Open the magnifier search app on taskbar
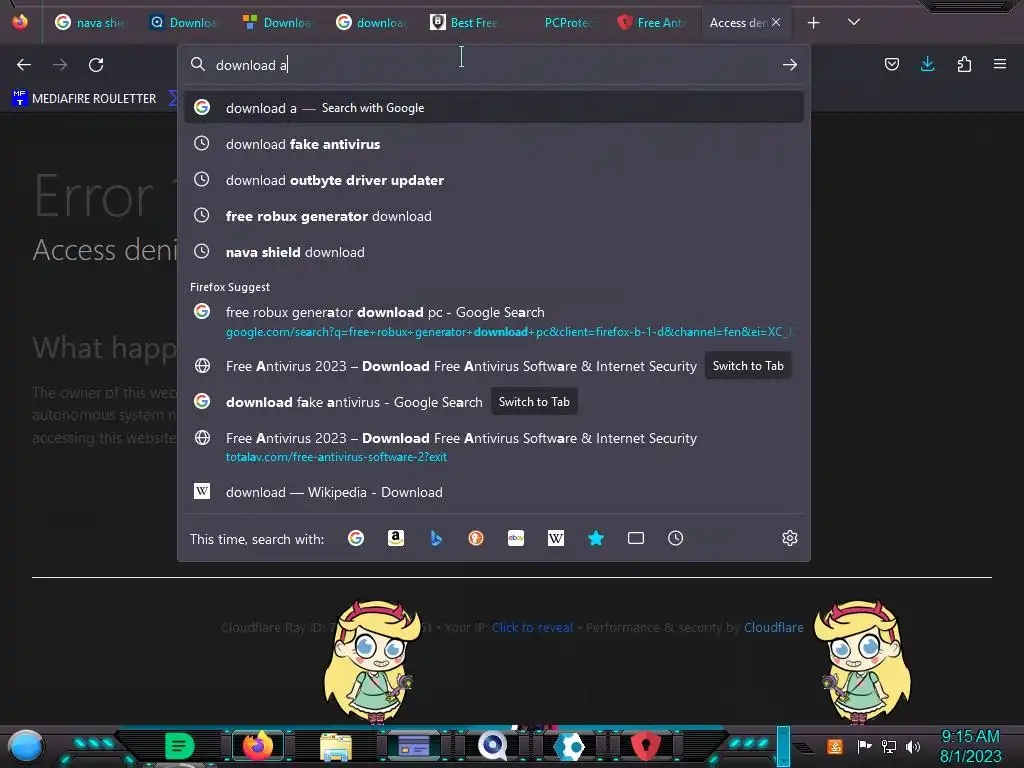Image resolution: width=1024 pixels, height=768 pixels. pyautogui.click(x=492, y=746)
